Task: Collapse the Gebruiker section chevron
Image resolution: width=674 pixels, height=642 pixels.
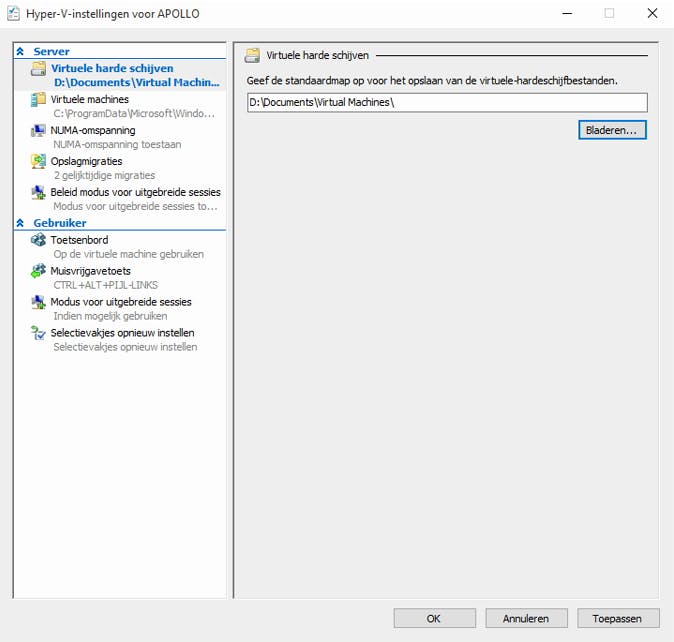Action: [20, 223]
